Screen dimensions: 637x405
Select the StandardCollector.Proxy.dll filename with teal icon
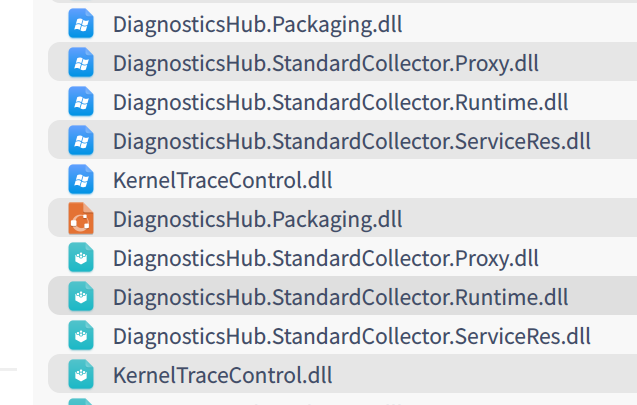pyautogui.click(x=326, y=258)
